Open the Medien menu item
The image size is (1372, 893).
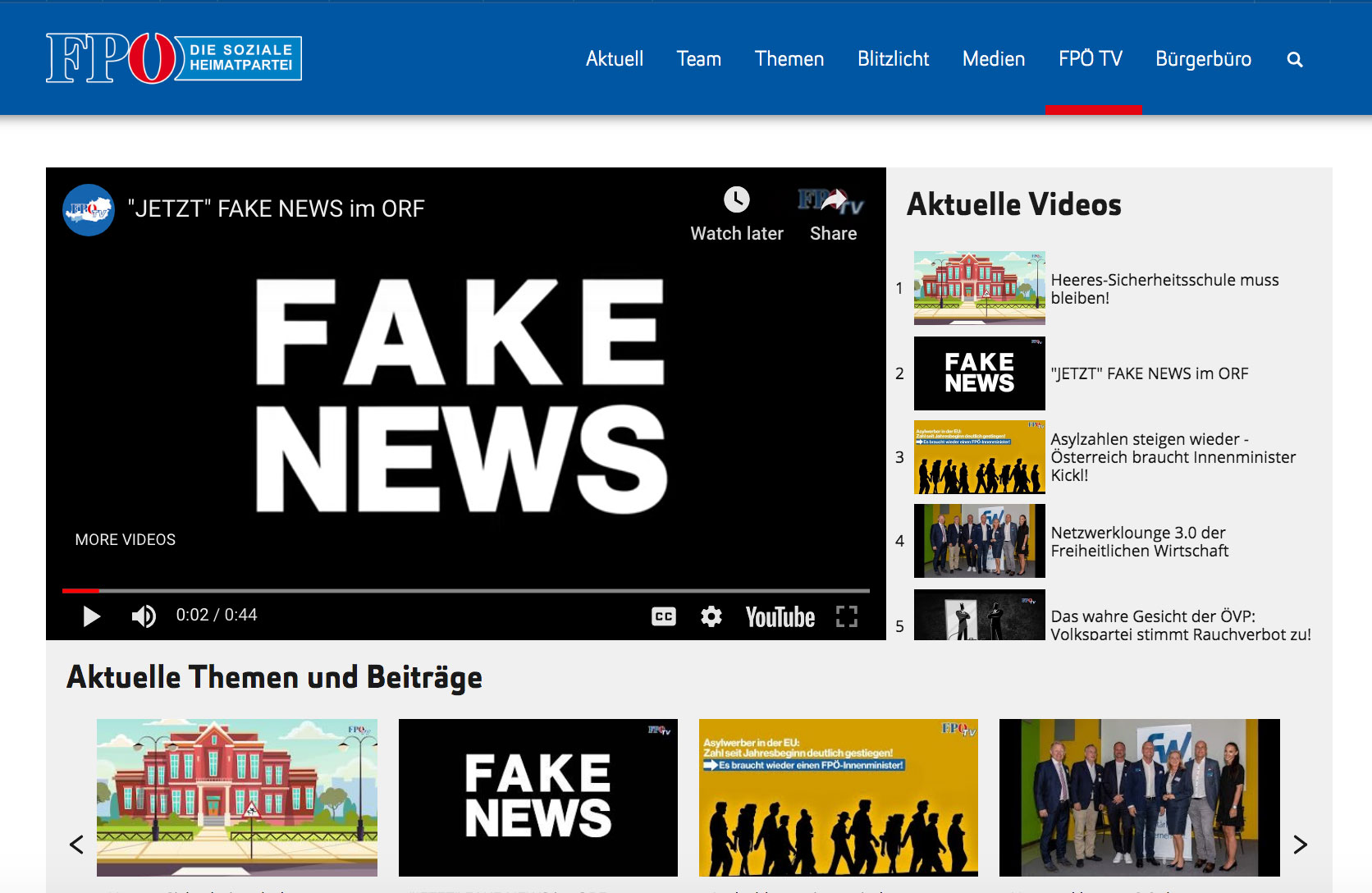(x=994, y=59)
